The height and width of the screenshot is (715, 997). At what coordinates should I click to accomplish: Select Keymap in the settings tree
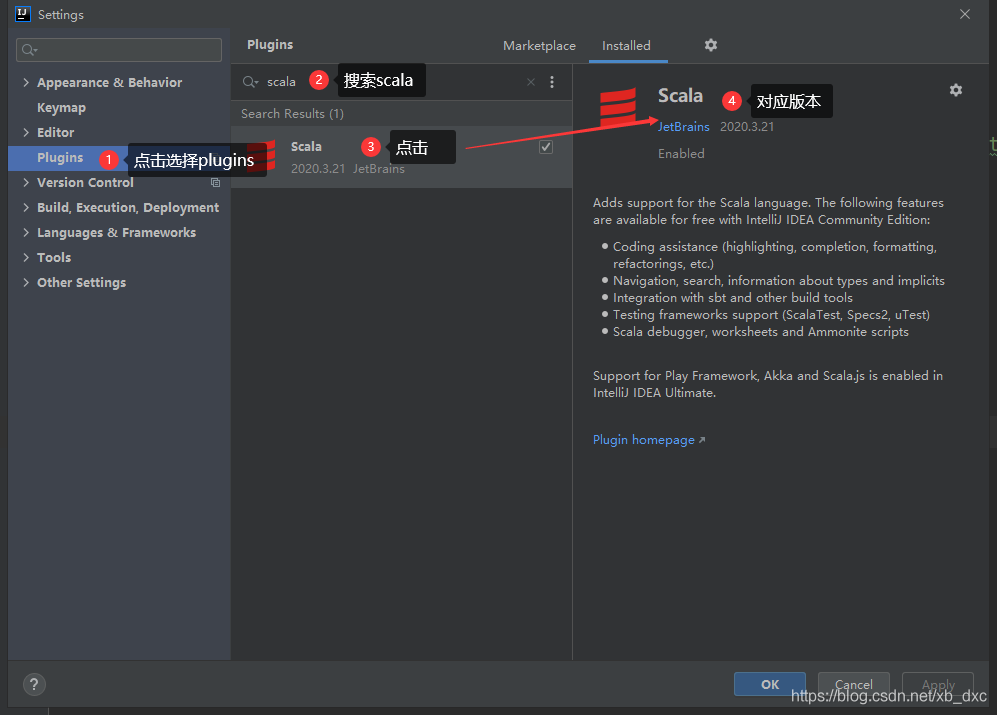61,108
